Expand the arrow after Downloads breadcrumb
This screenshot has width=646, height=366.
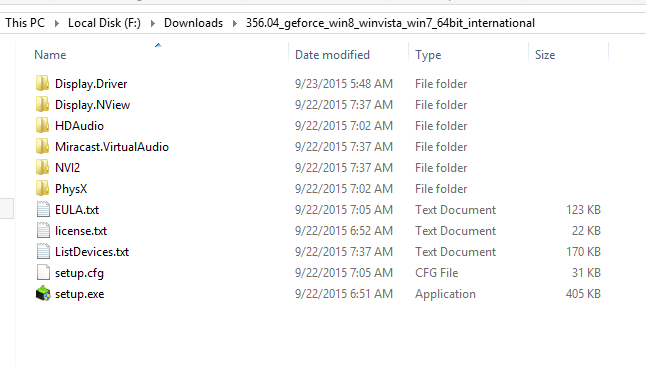(235, 23)
